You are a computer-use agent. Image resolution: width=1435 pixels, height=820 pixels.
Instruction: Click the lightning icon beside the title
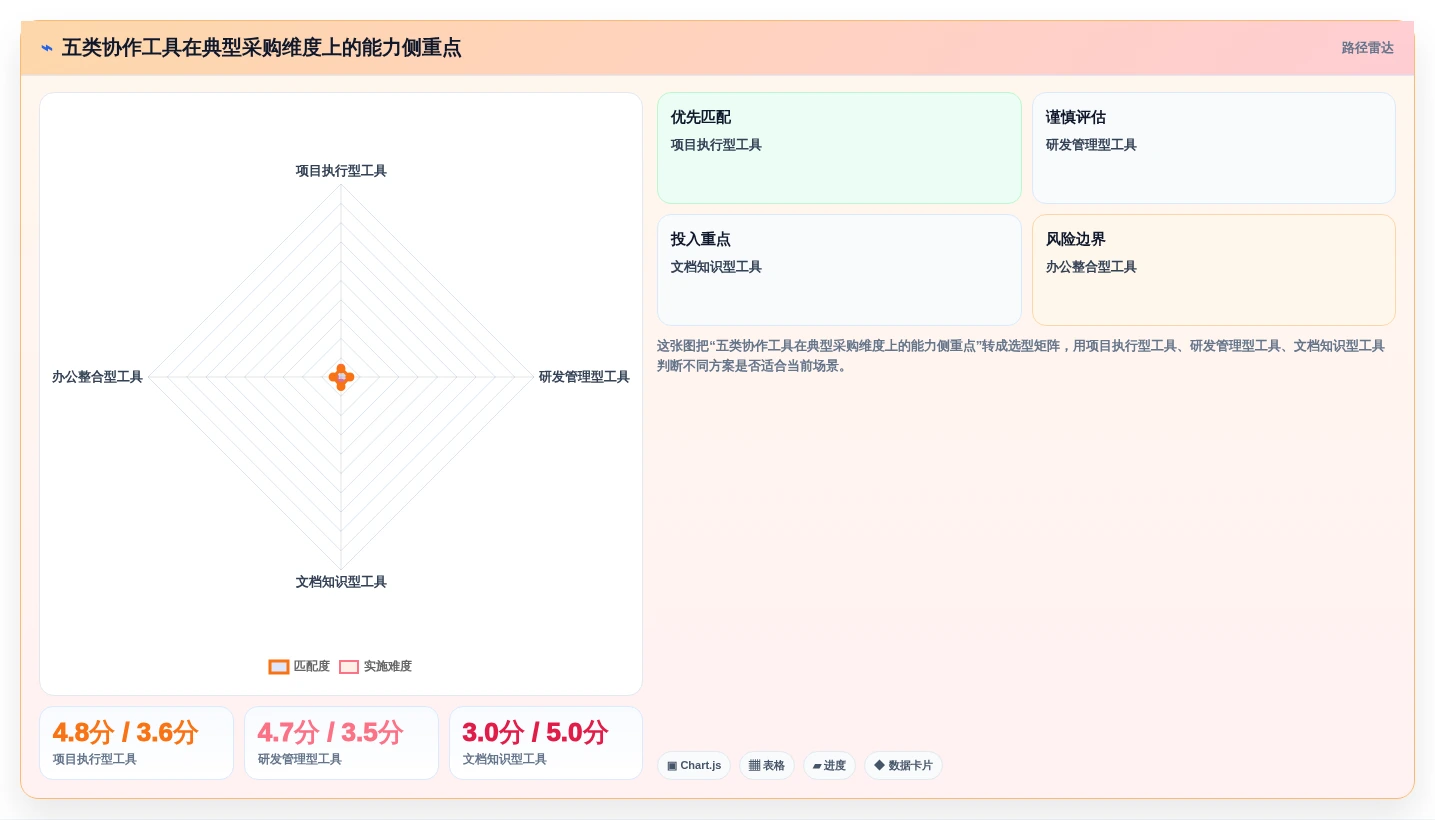click(x=47, y=48)
